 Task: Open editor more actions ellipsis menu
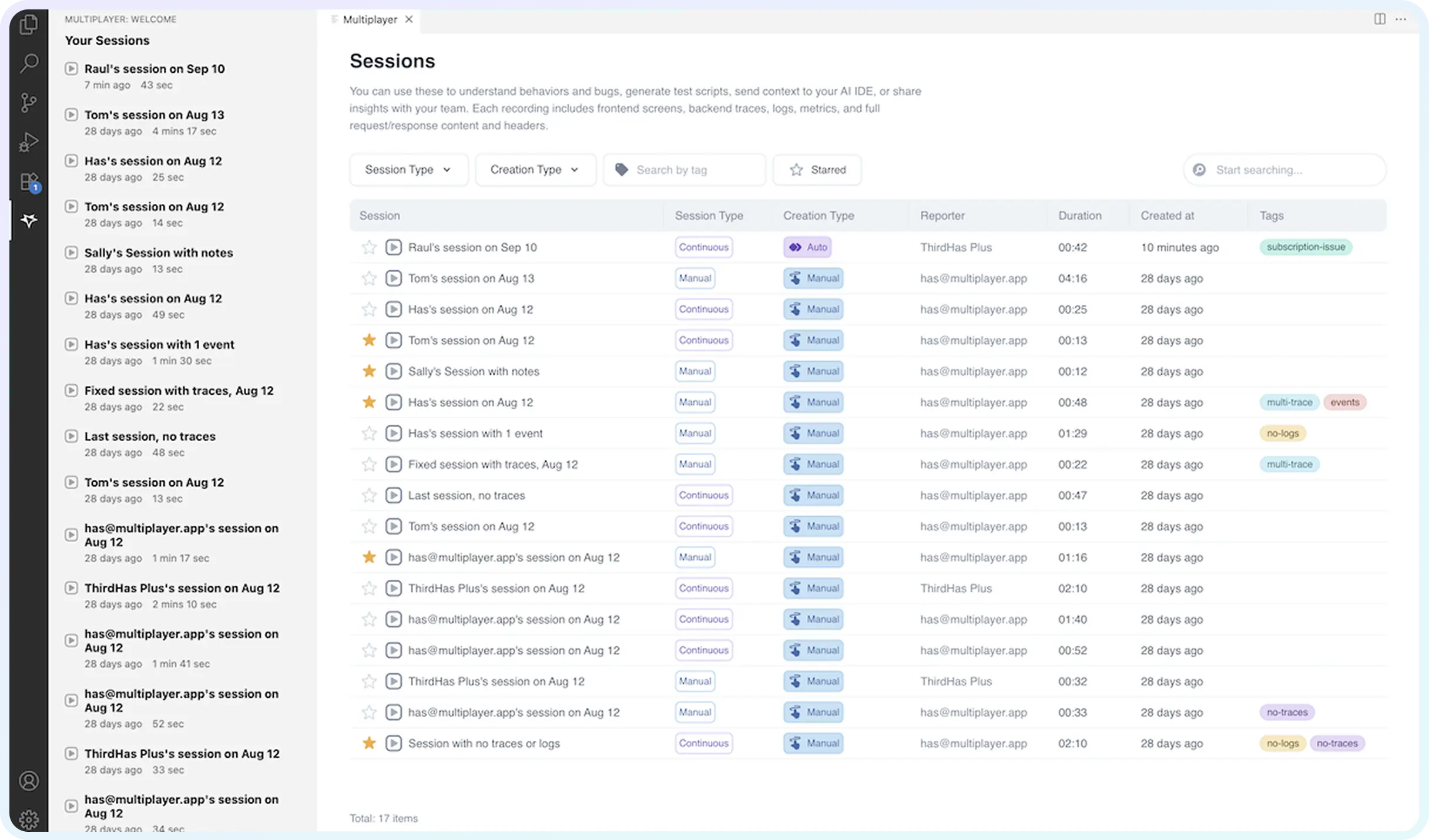click(x=1401, y=19)
